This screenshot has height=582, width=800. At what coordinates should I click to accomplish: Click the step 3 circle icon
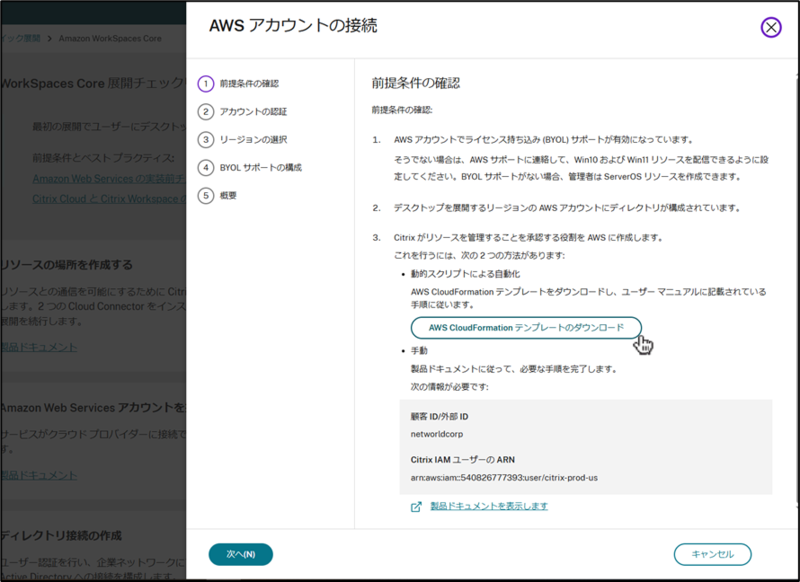206,140
